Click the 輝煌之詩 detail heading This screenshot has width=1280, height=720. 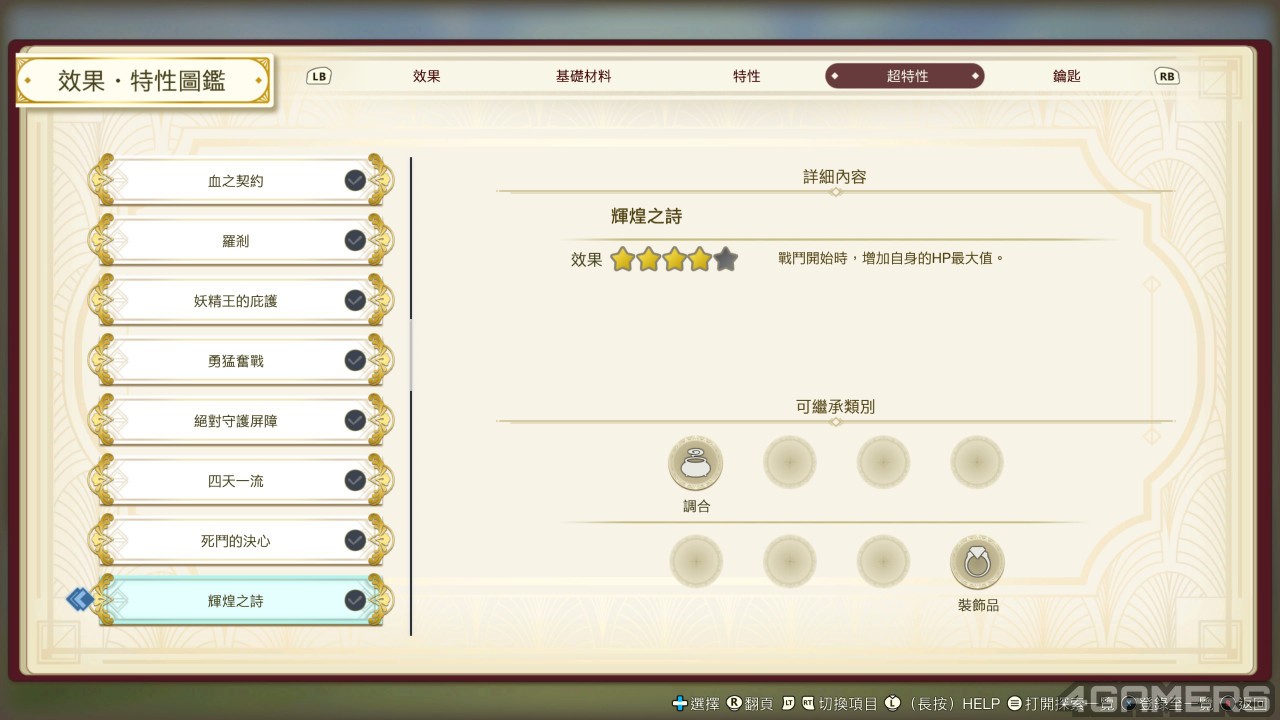(x=647, y=216)
